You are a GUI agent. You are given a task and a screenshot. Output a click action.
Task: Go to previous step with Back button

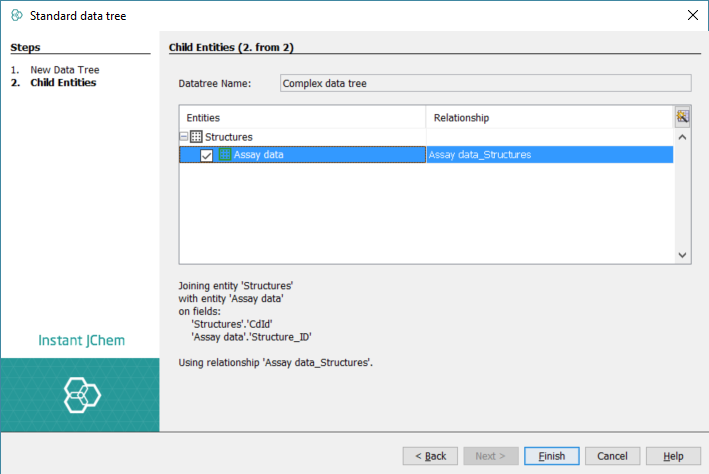click(x=431, y=456)
